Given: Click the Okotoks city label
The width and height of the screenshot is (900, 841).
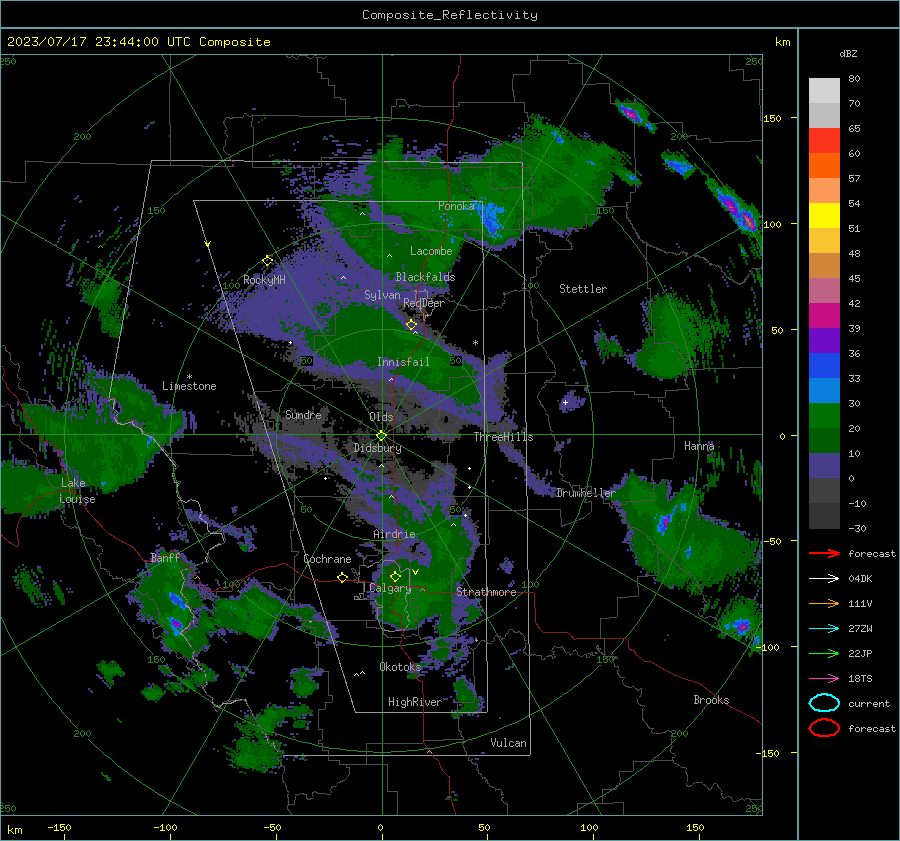Looking at the screenshot, I should (400, 667).
